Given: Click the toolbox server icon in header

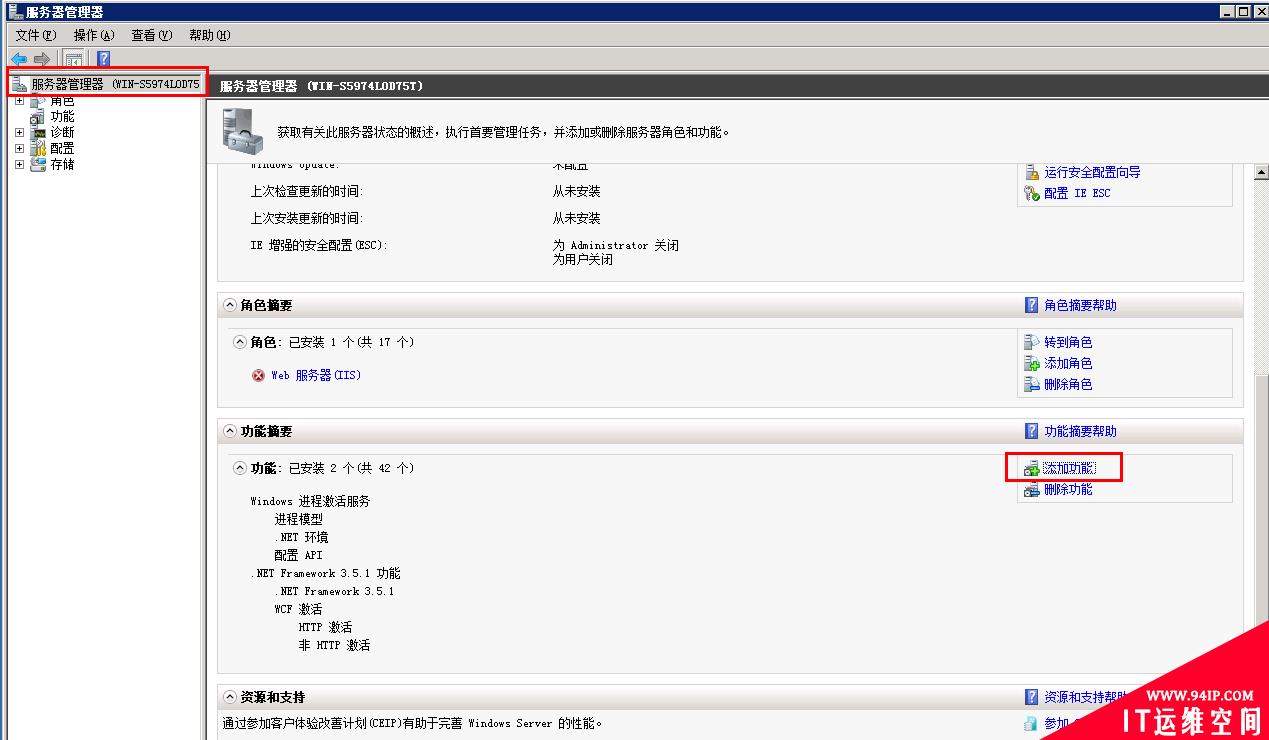Looking at the screenshot, I should pos(242,131).
